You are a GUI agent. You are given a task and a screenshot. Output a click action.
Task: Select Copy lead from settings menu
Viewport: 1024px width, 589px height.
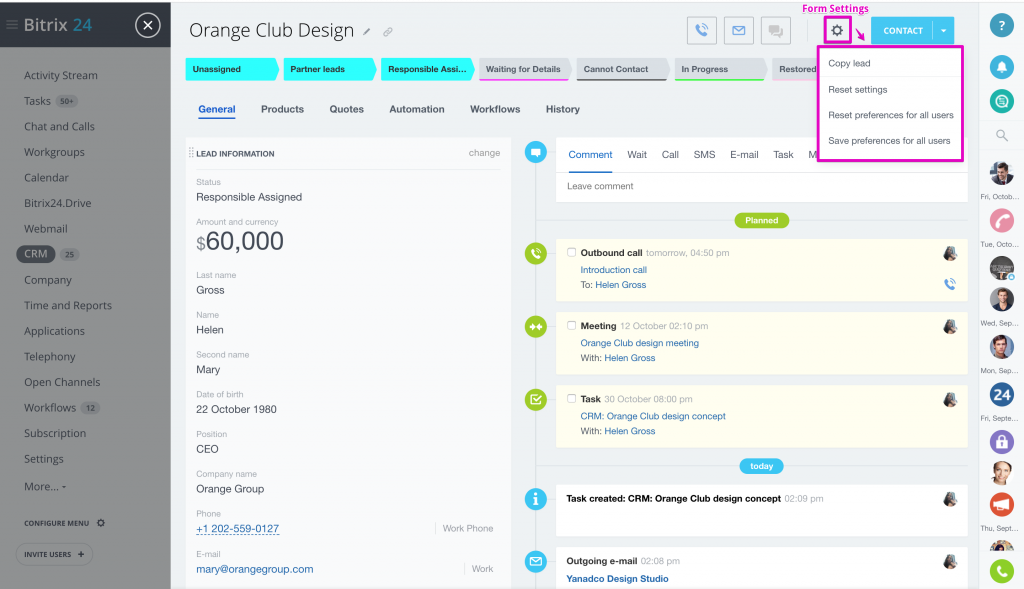coord(849,63)
